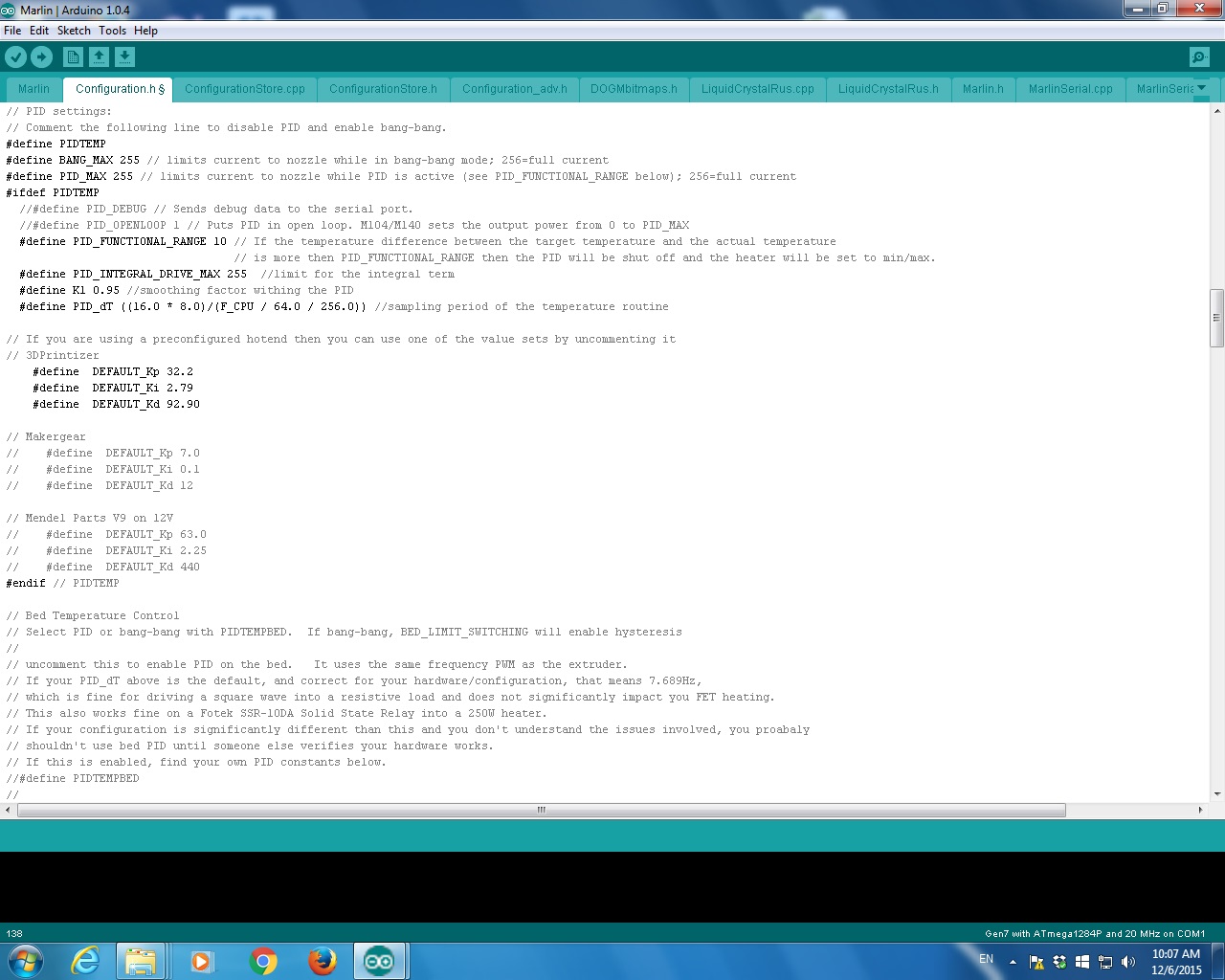The width and height of the screenshot is (1225, 980).
Task: Open the Serial Monitor magnifier icon
Action: (x=1199, y=57)
